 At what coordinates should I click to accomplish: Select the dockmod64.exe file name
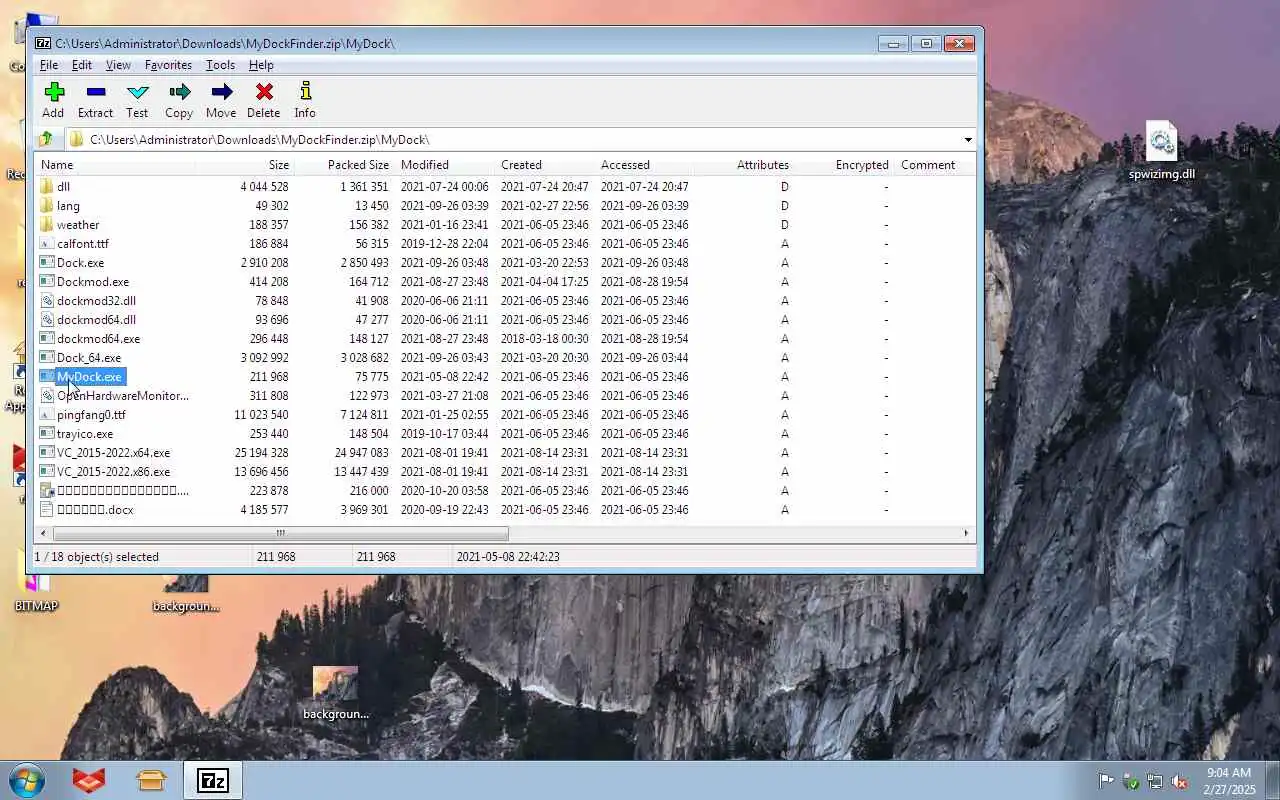pos(98,338)
